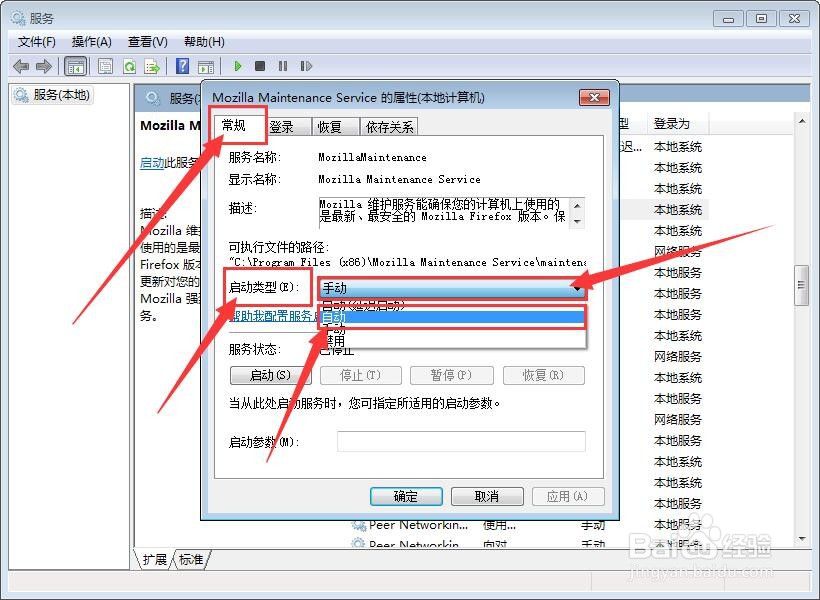820x600 pixels.
Task: Click the description box up scroll arrow
Action: tap(577, 205)
